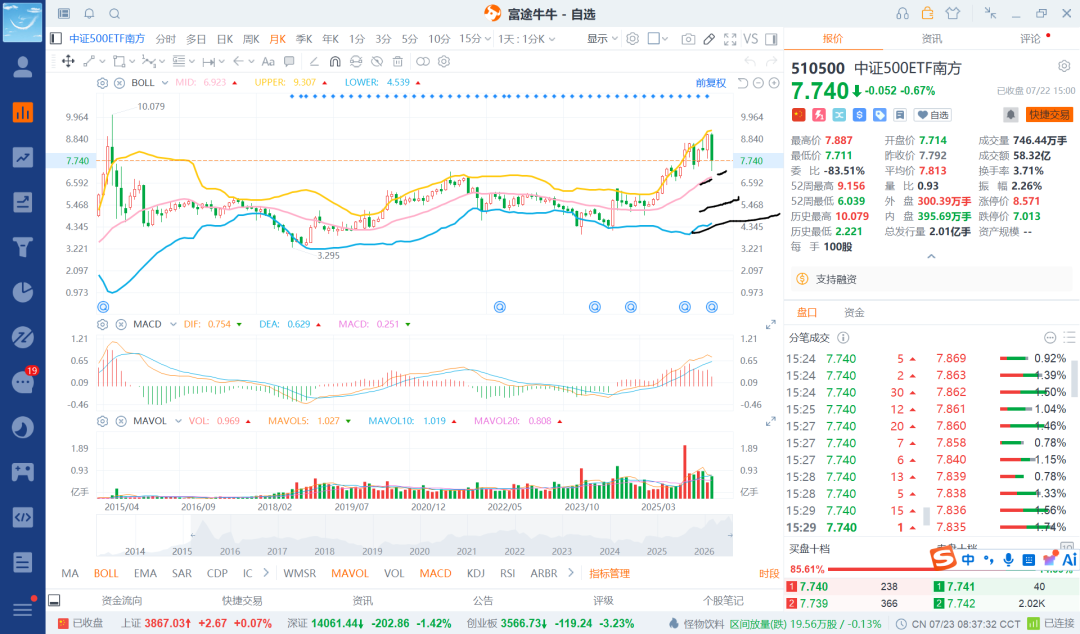Click the chart timeline range navigator
The height and width of the screenshot is (634, 1080).
(x=415, y=535)
